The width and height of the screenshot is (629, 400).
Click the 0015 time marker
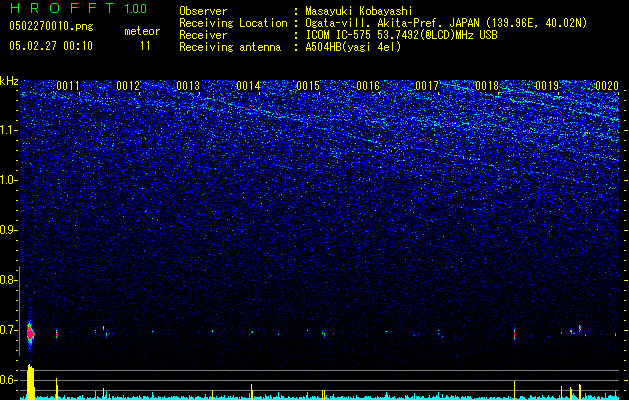pos(308,86)
